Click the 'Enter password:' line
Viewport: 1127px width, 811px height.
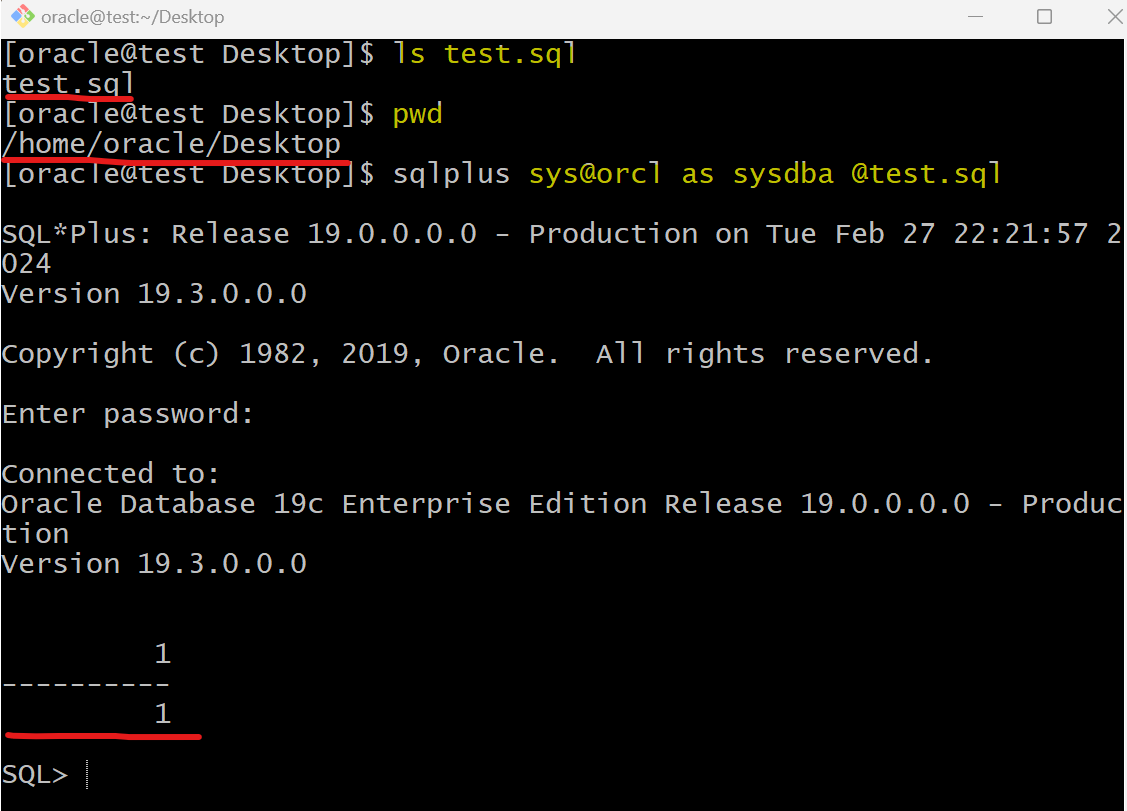(x=128, y=414)
